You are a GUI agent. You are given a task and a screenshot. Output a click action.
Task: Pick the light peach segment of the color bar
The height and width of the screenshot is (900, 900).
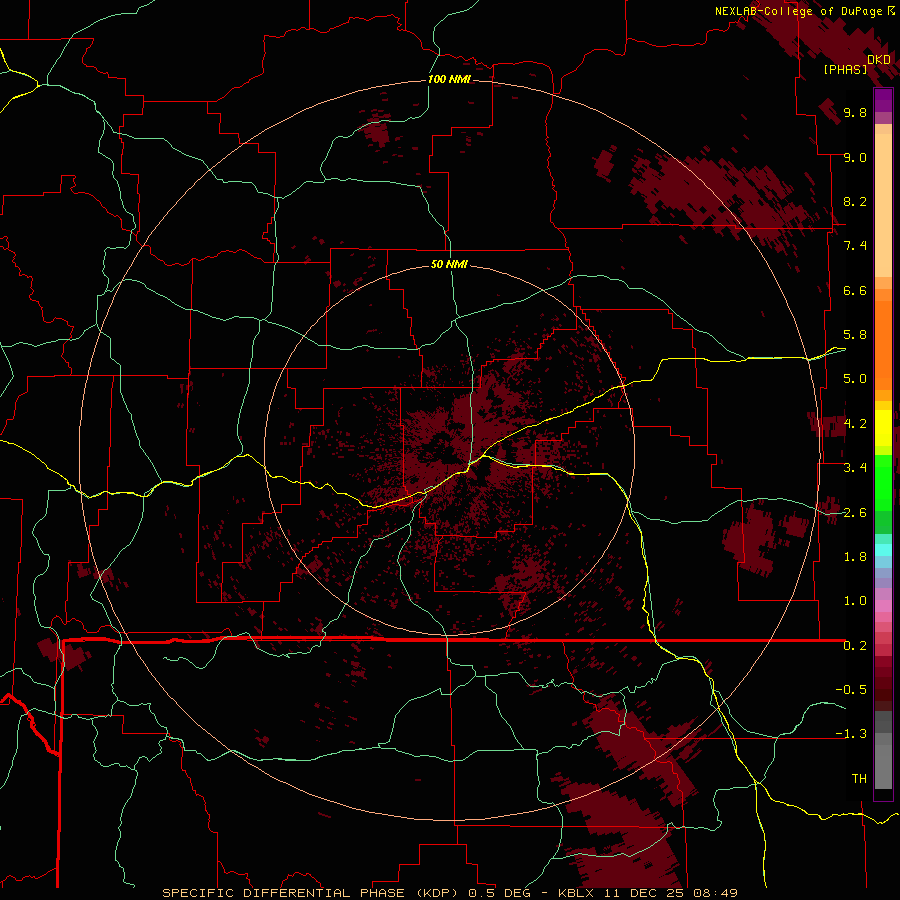(883, 205)
